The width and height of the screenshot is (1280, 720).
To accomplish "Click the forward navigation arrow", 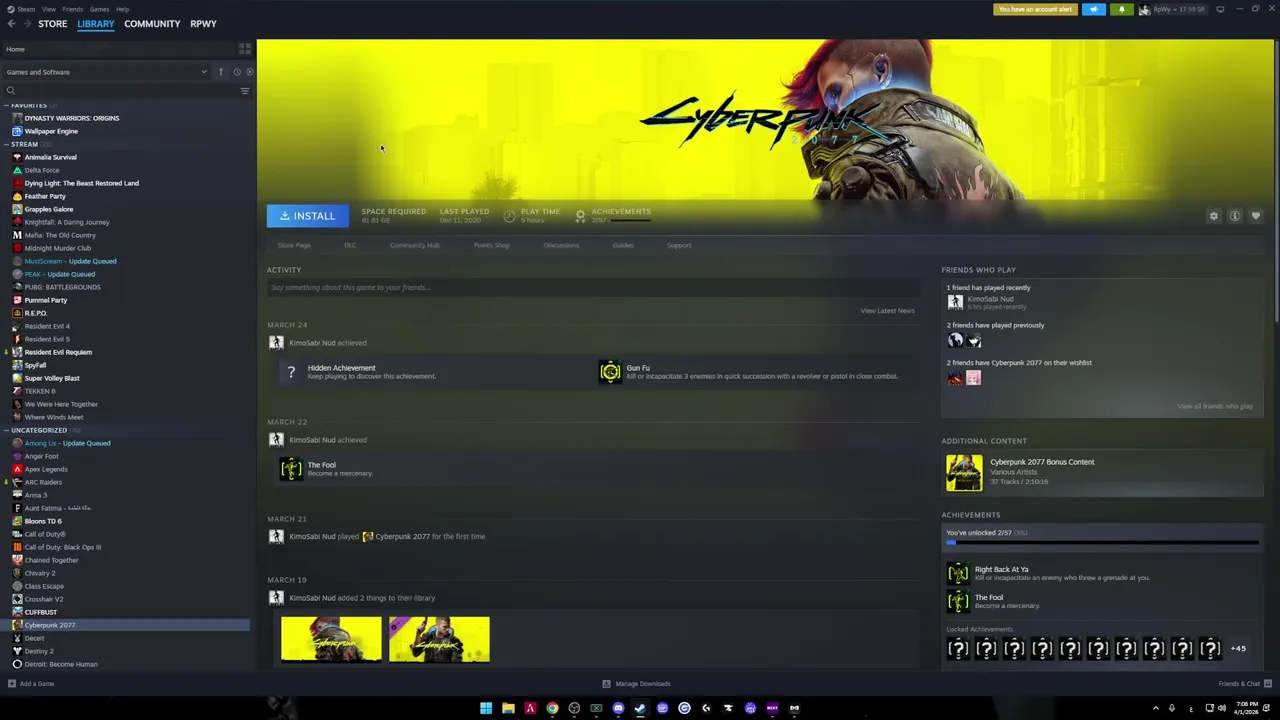I will point(27,23).
